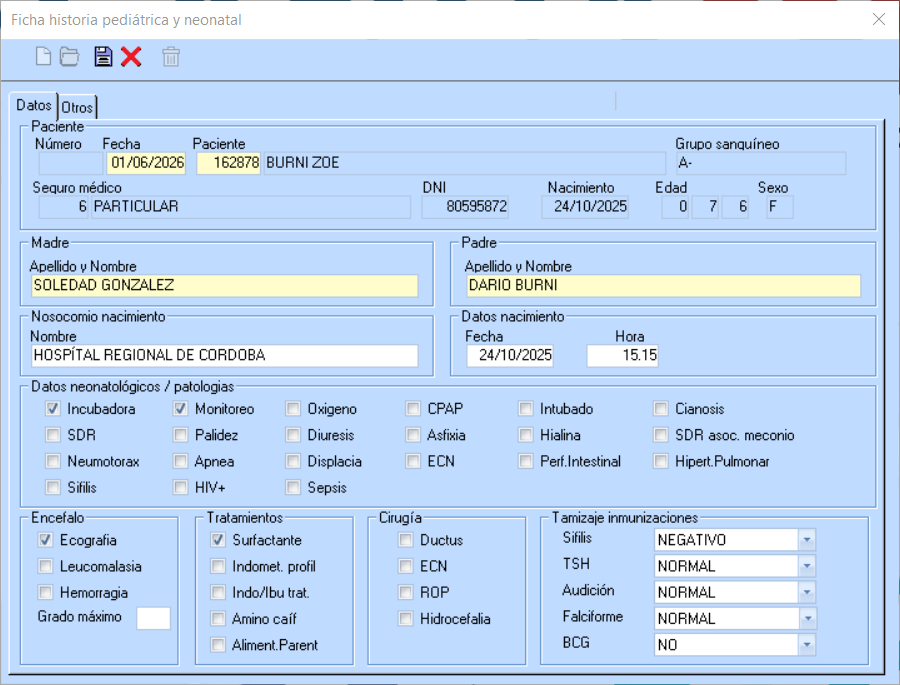900x685 pixels.
Task: Open the Audición dropdown
Action: (x=806, y=592)
